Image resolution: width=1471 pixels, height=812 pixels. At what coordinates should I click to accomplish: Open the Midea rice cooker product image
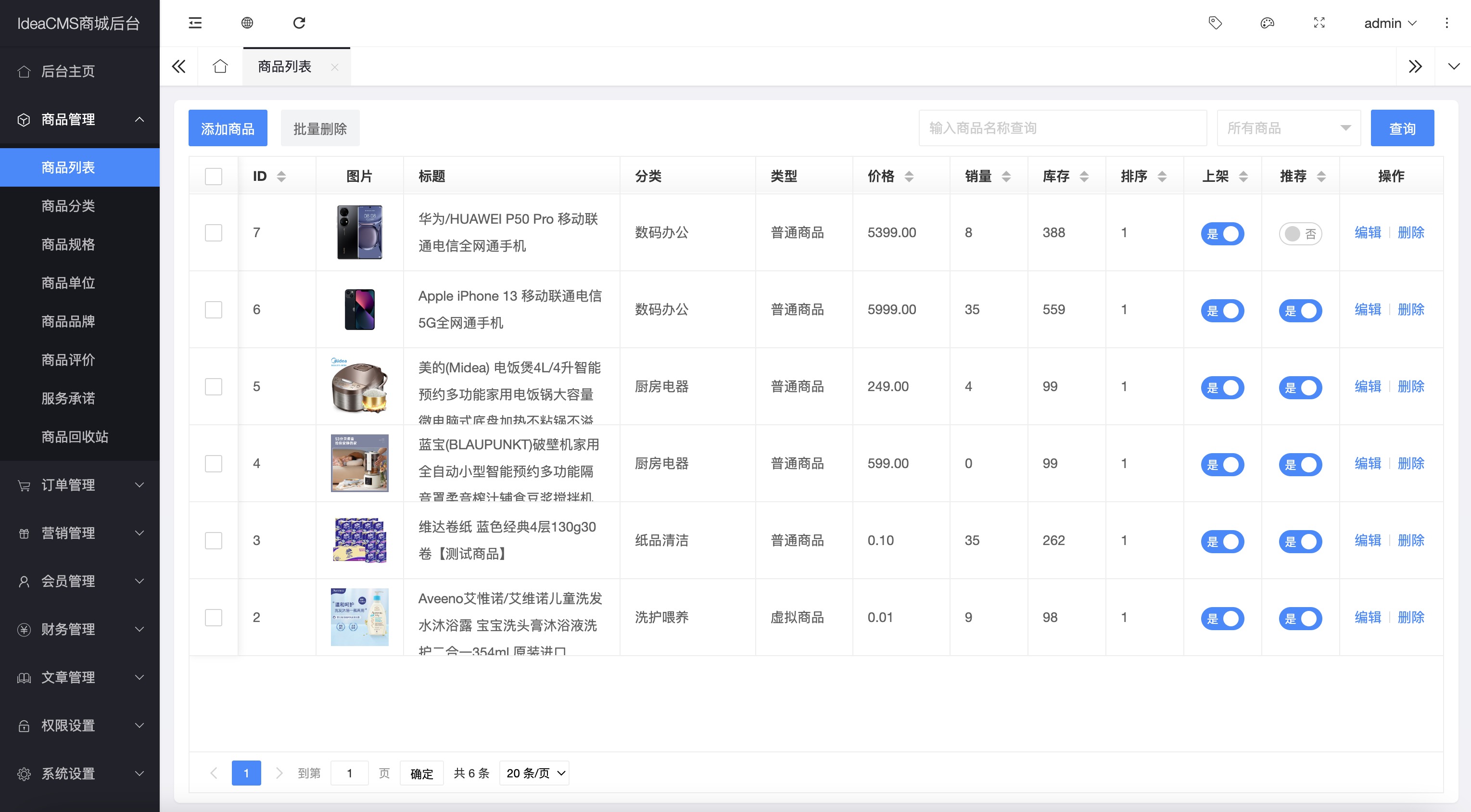pyautogui.click(x=360, y=386)
